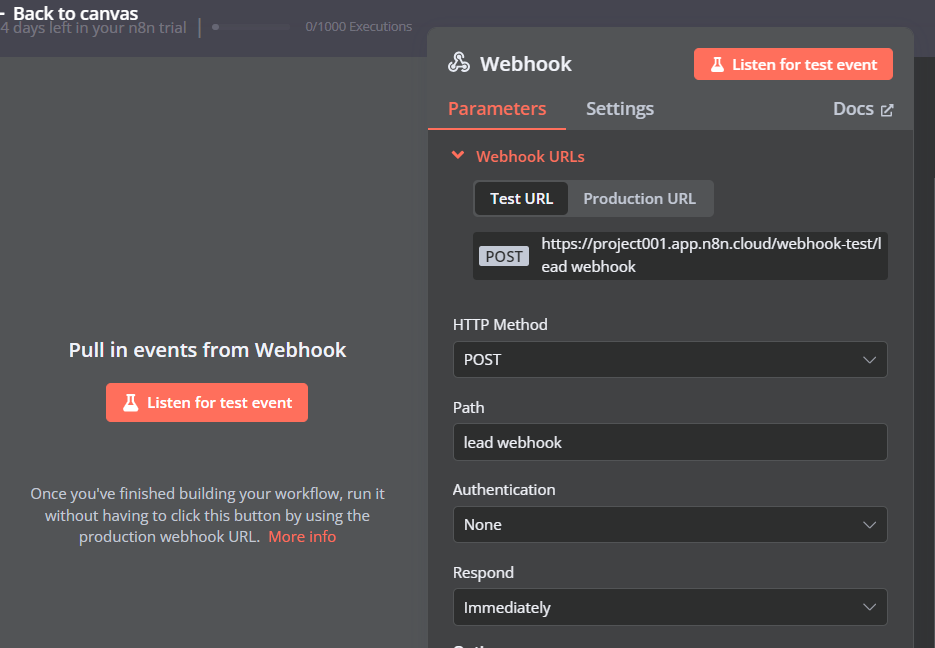Click the Webhook node icon in header
Image resolution: width=935 pixels, height=648 pixels.
[459, 63]
